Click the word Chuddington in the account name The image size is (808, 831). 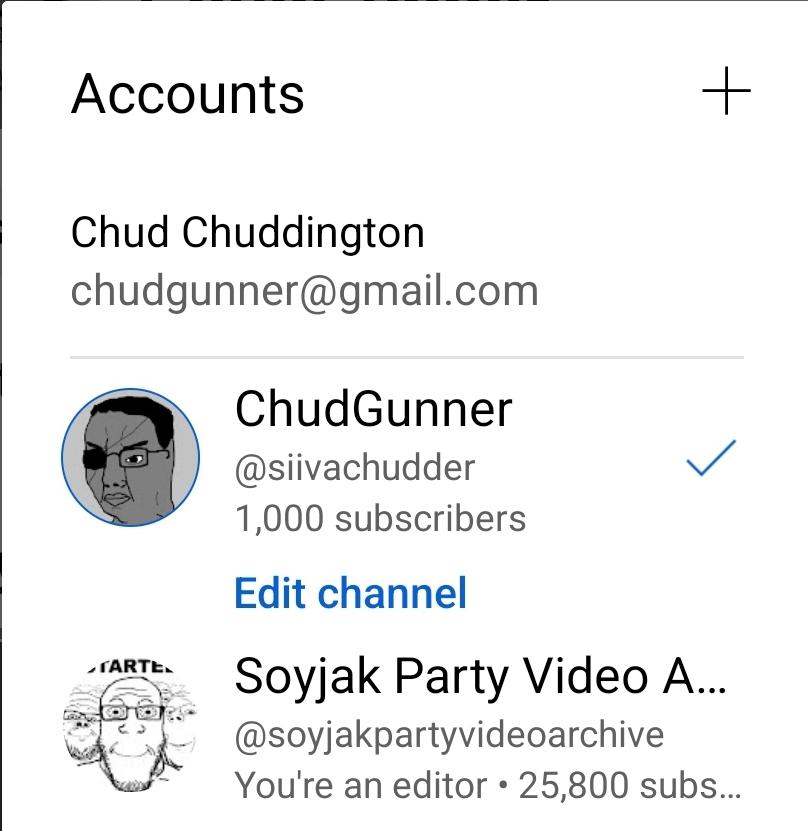click(x=303, y=232)
